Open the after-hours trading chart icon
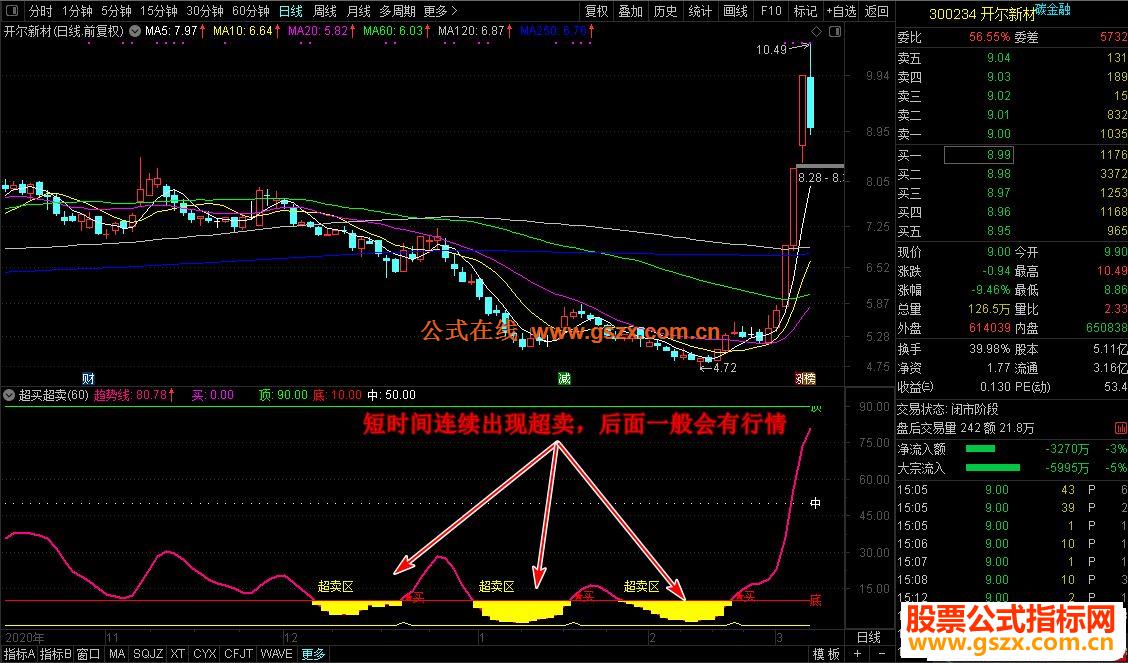1128x663 pixels. pos(1121,428)
